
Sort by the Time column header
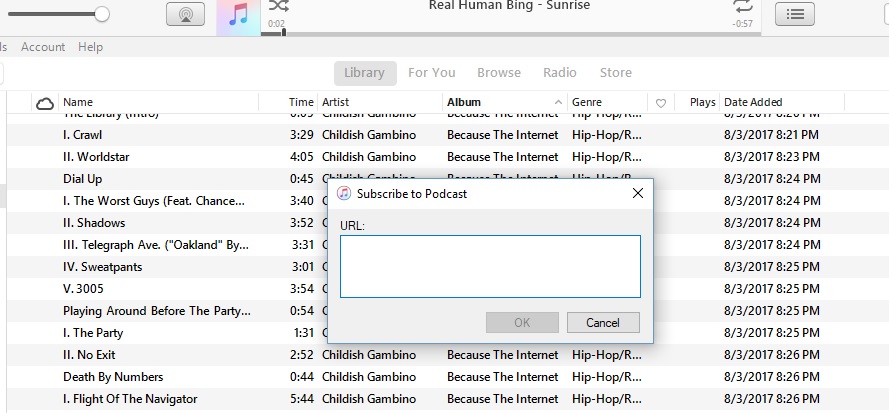pos(301,102)
